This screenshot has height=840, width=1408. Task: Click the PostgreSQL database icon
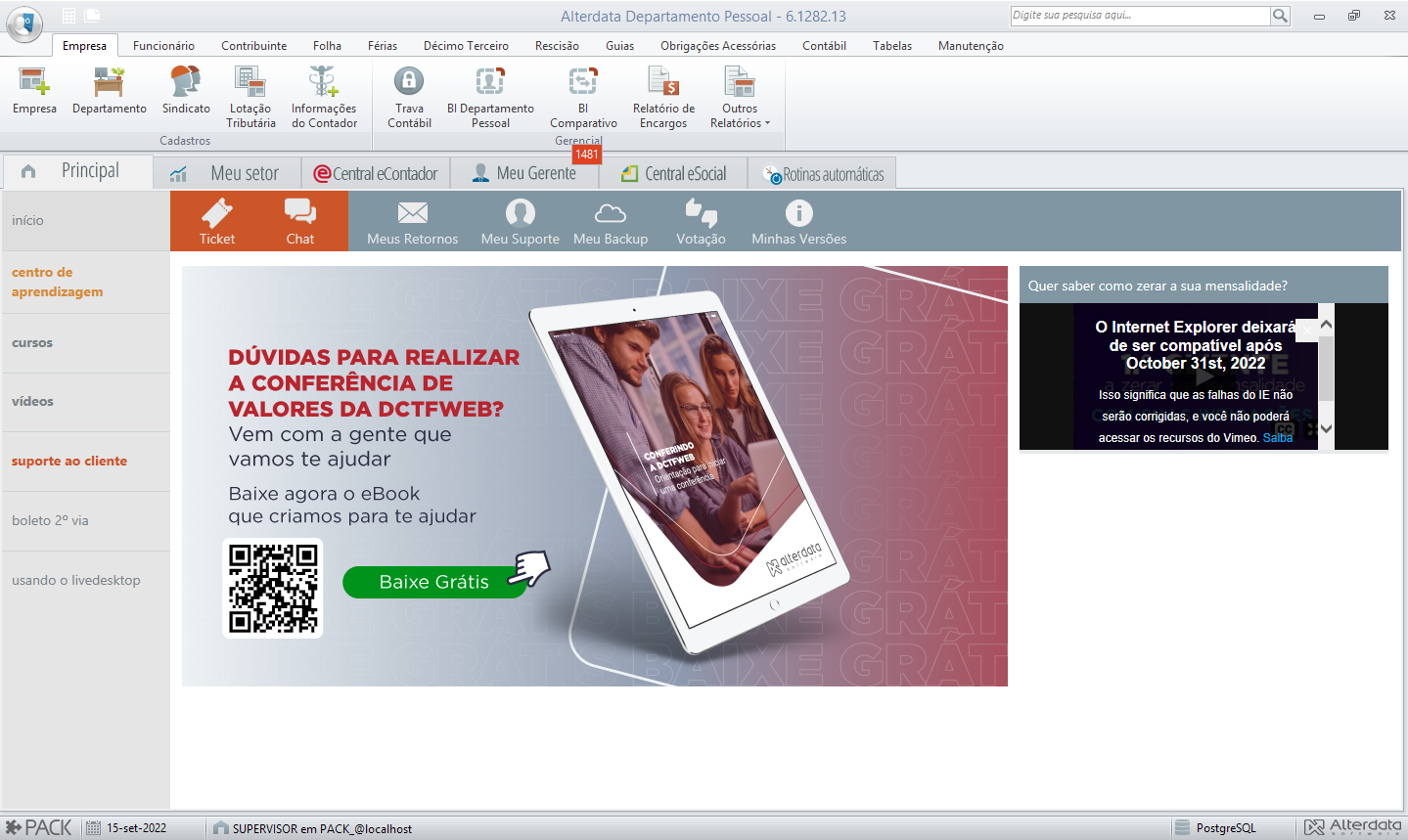(x=1182, y=828)
